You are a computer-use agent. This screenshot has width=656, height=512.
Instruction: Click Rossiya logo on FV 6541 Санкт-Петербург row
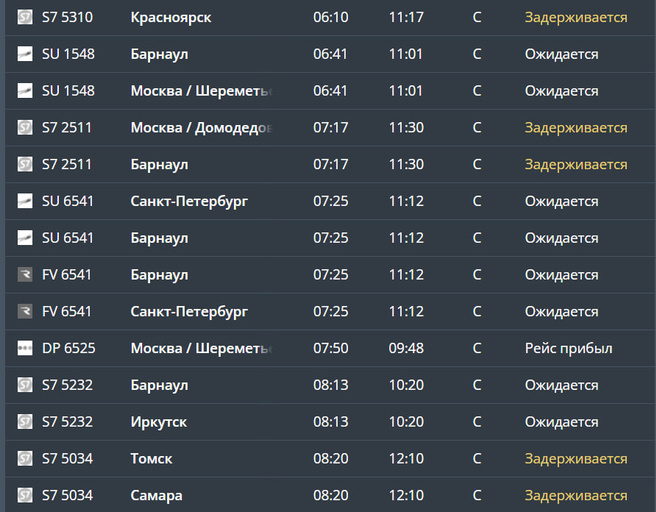(25, 311)
